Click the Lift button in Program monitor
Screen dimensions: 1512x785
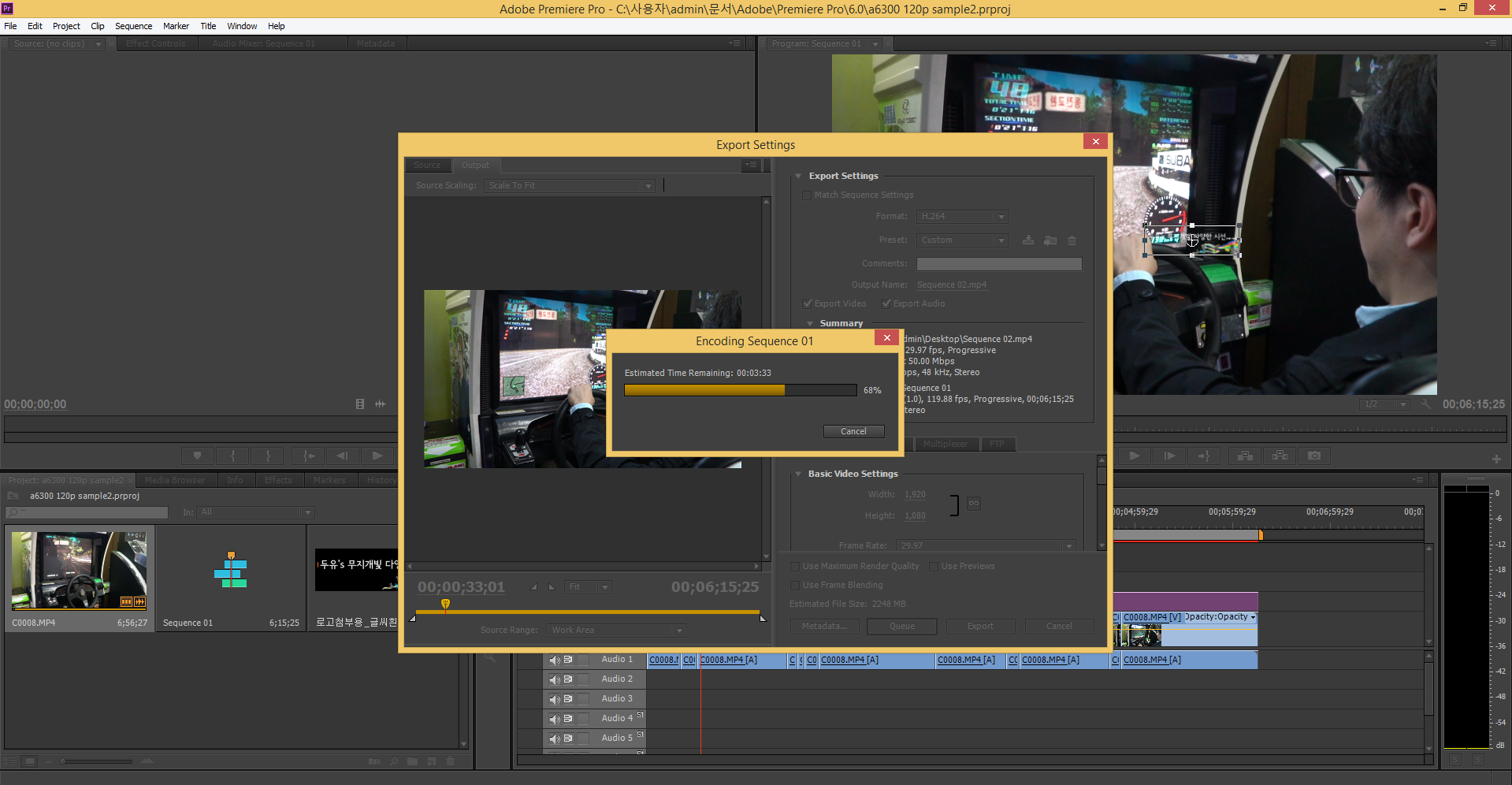coord(1245,456)
